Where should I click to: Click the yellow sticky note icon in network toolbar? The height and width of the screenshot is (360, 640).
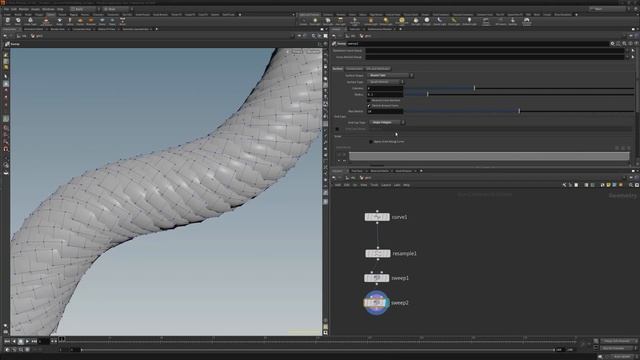[608, 185]
